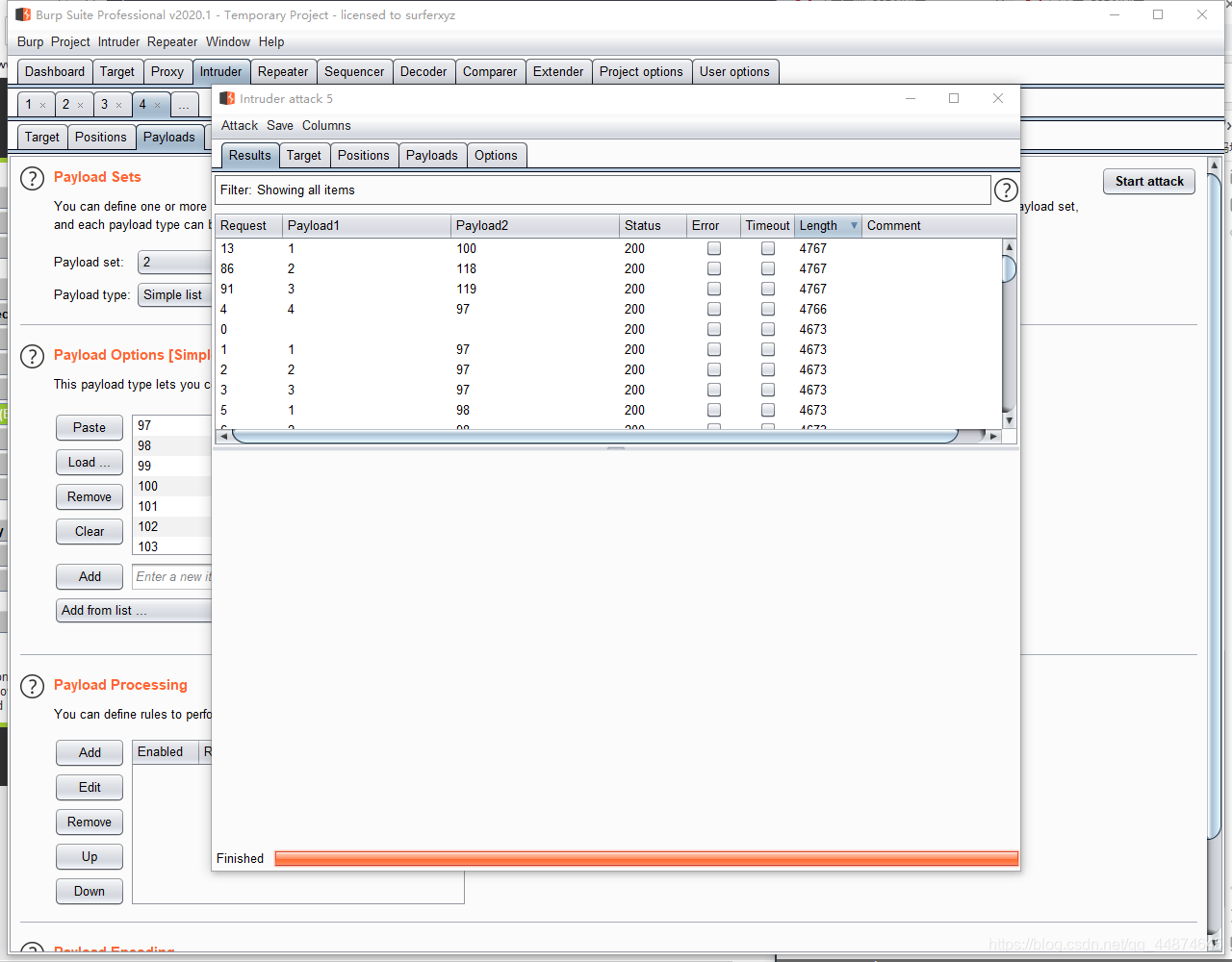The height and width of the screenshot is (962, 1232).
Task: Open the Add from list dropdown
Action: [134, 610]
